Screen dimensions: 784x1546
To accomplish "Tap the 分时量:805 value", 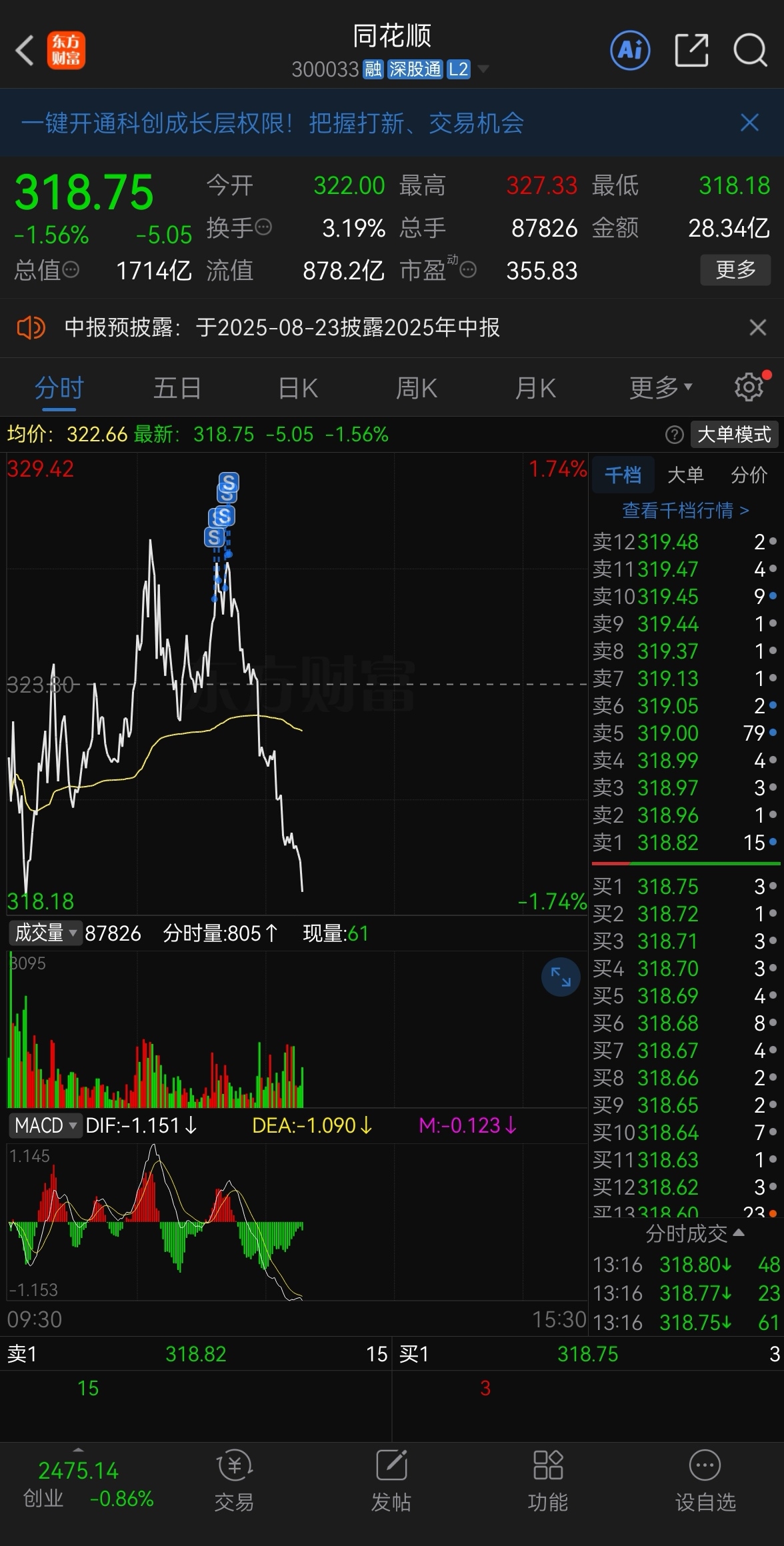I will [x=221, y=933].
